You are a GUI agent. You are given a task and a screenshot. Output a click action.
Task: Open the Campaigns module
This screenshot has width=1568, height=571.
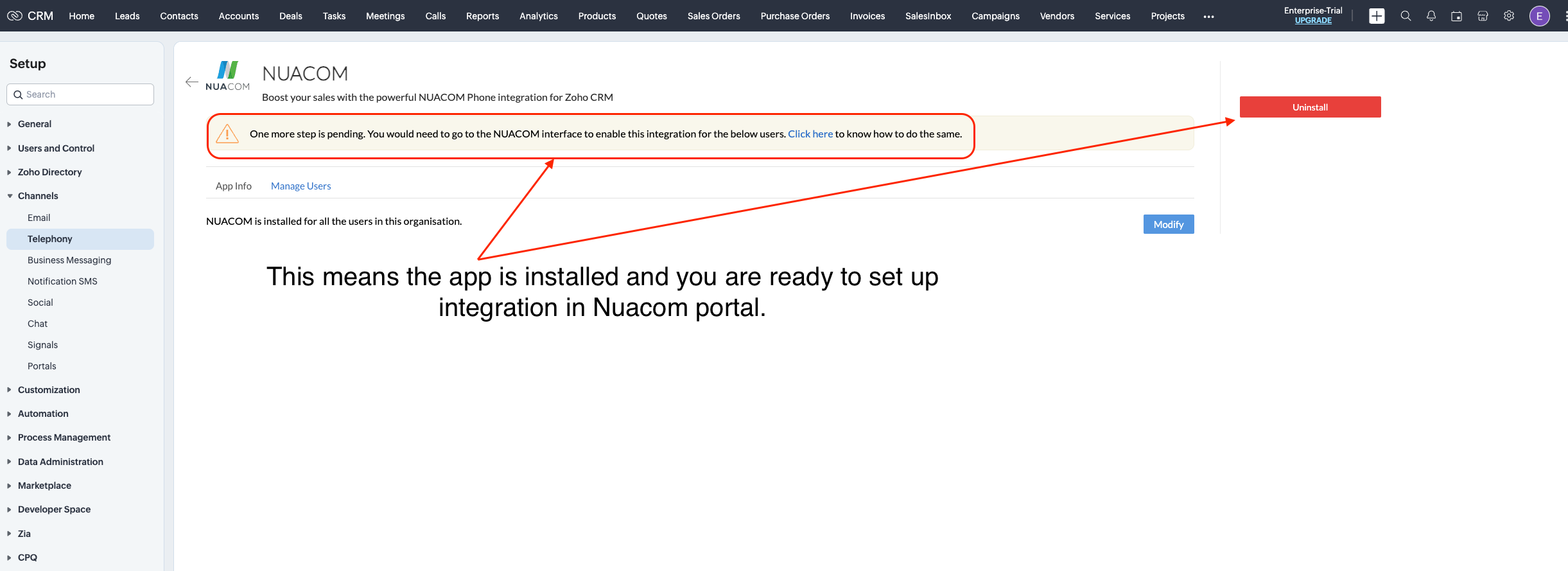coord(995,16)
